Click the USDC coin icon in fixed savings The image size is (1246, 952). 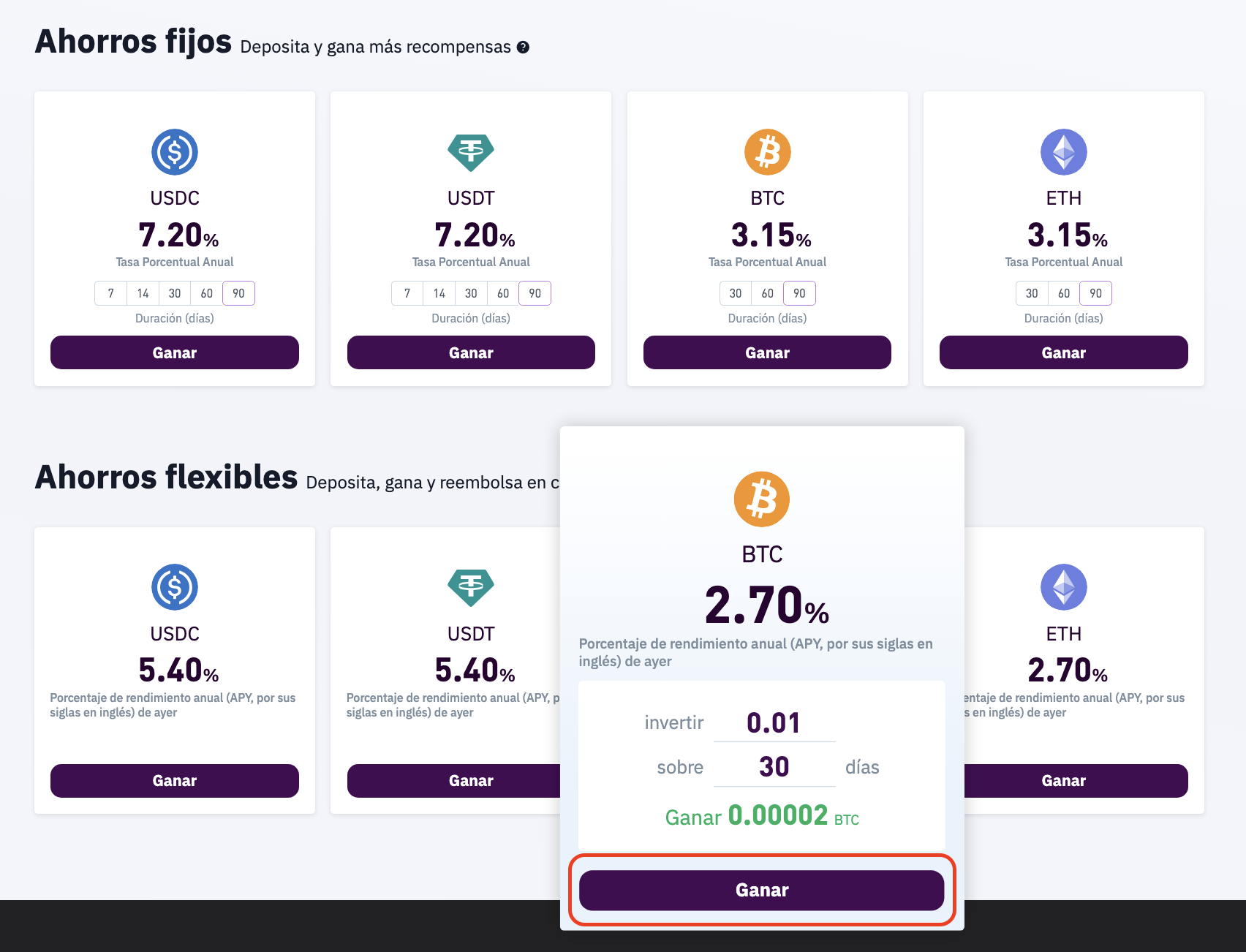click(175, 152)
